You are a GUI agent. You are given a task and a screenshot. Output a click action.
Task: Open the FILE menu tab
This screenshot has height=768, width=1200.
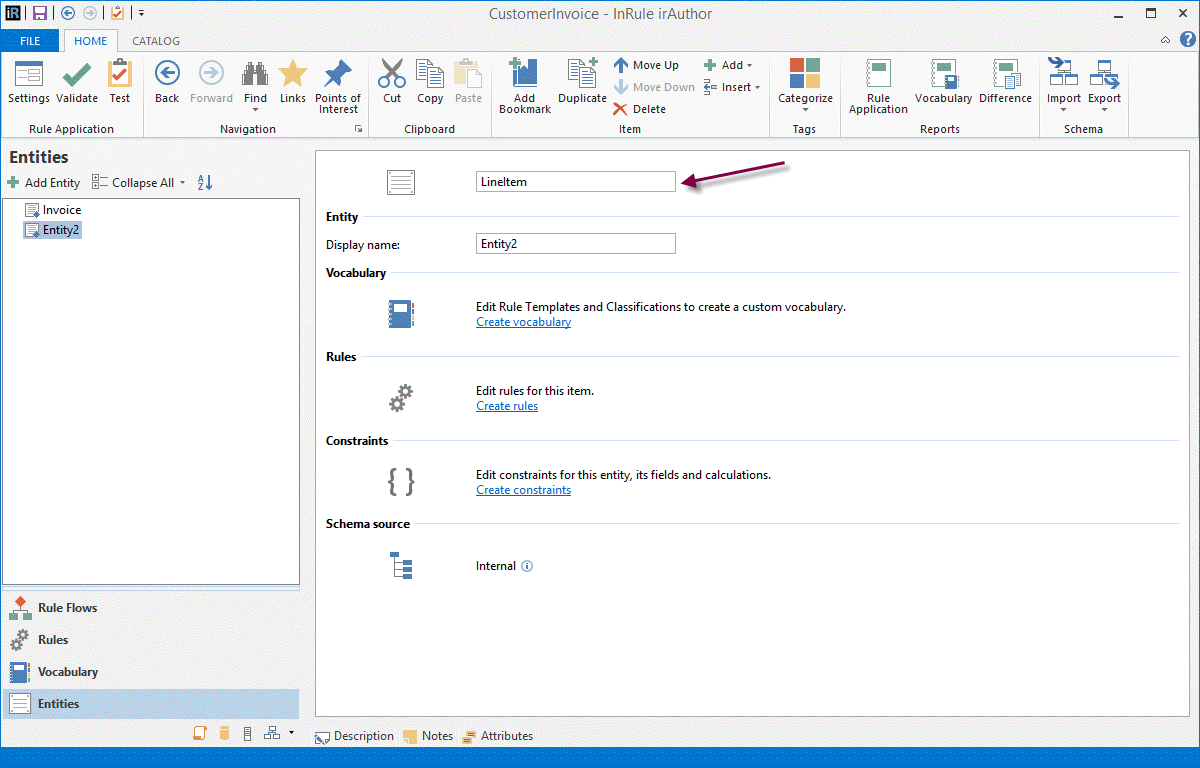(30, 41)
